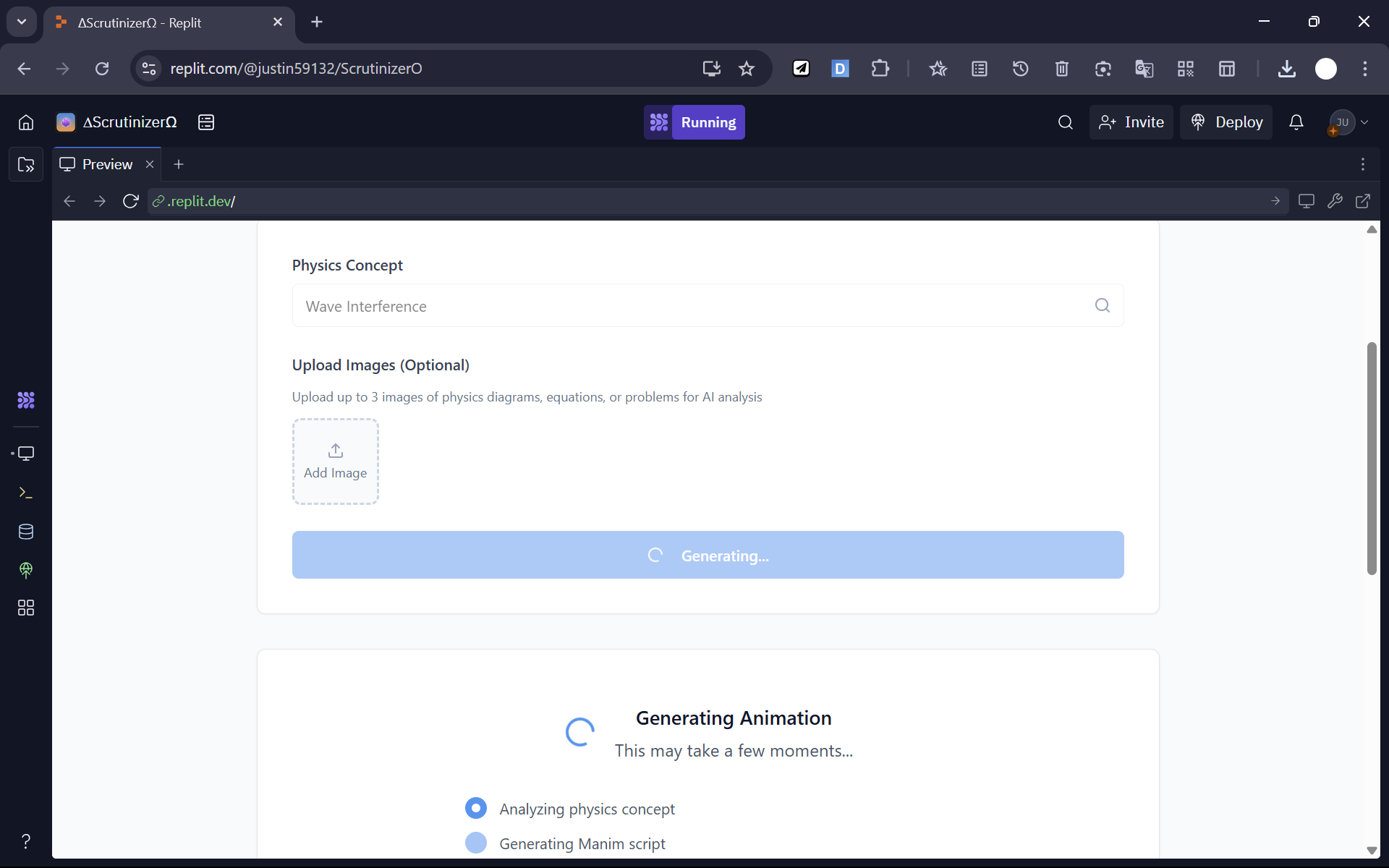Expand the JU account menu chevron

pyautogui.click(x=1364, y=122)
